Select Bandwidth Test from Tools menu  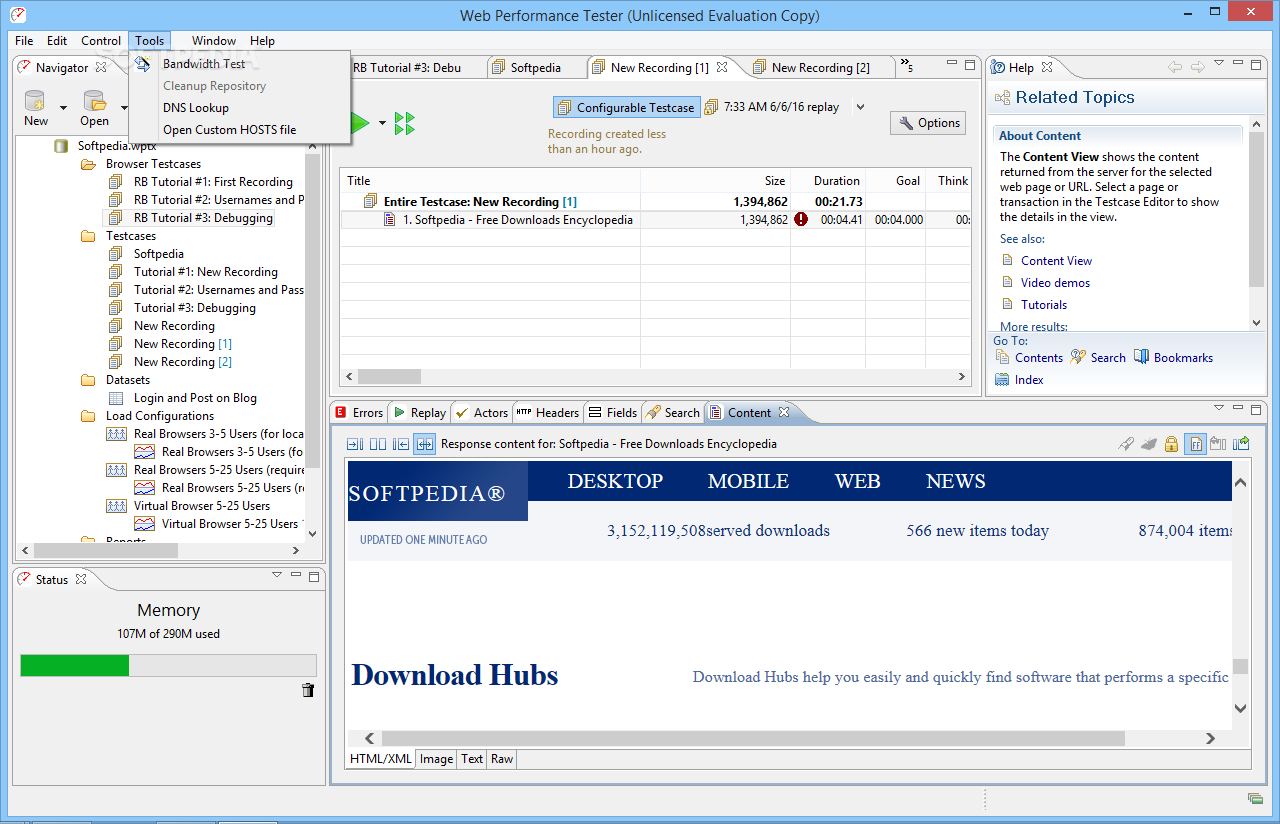[x=204, y=63]
